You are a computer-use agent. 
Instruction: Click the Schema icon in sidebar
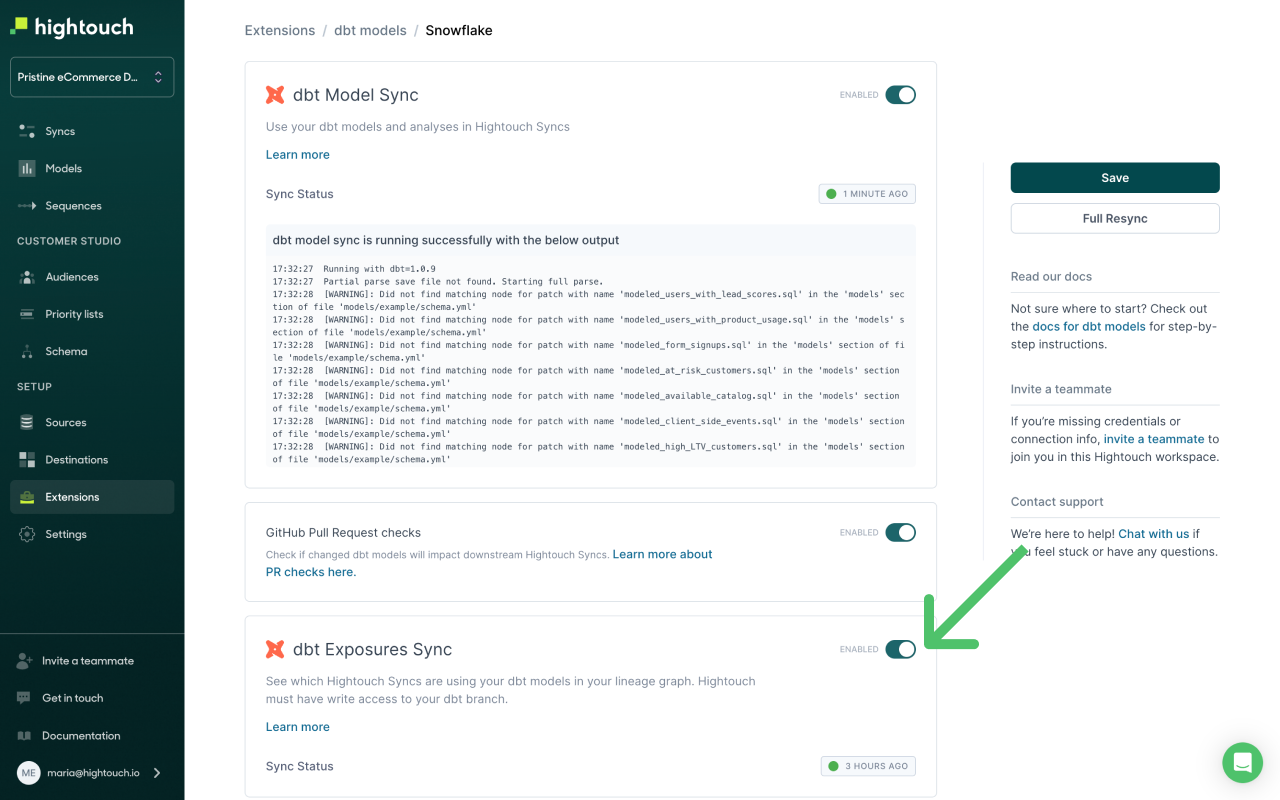[x=27, y=352]
